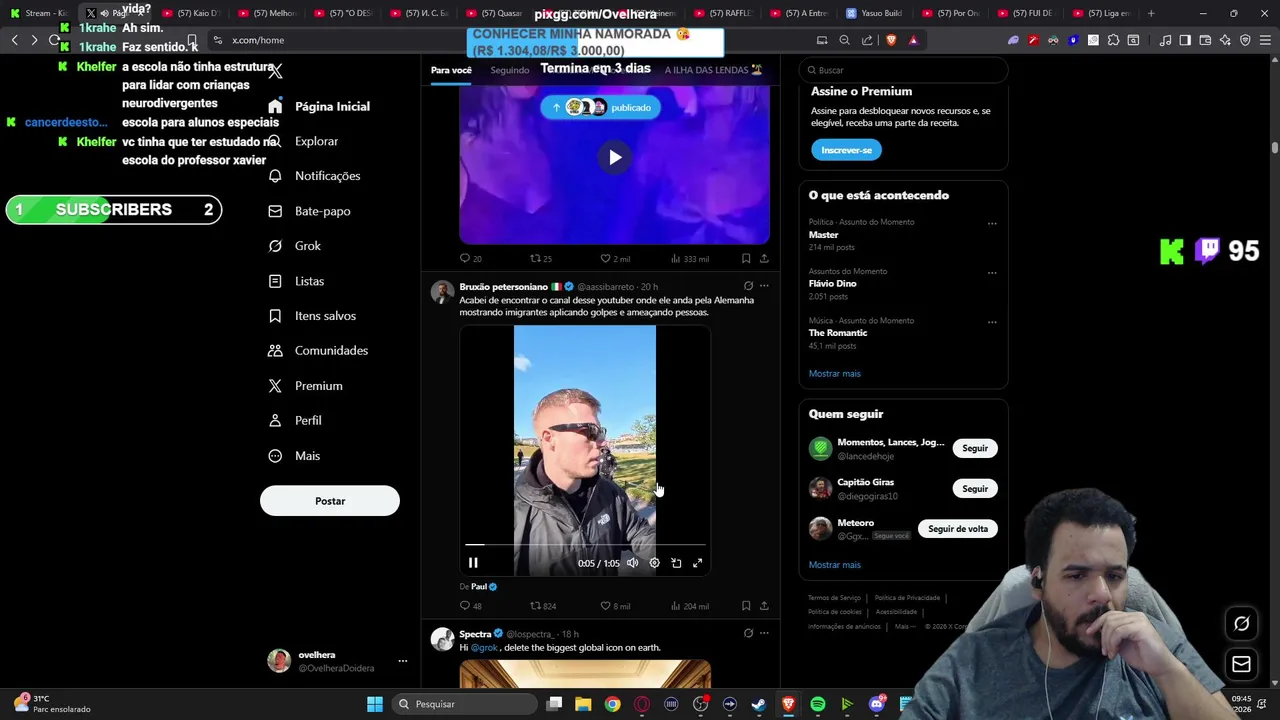The height and width of the screenshot is (720, 1280).
Task: Share the Bruxão petersoniano post
Action: [x=764, y=606]
